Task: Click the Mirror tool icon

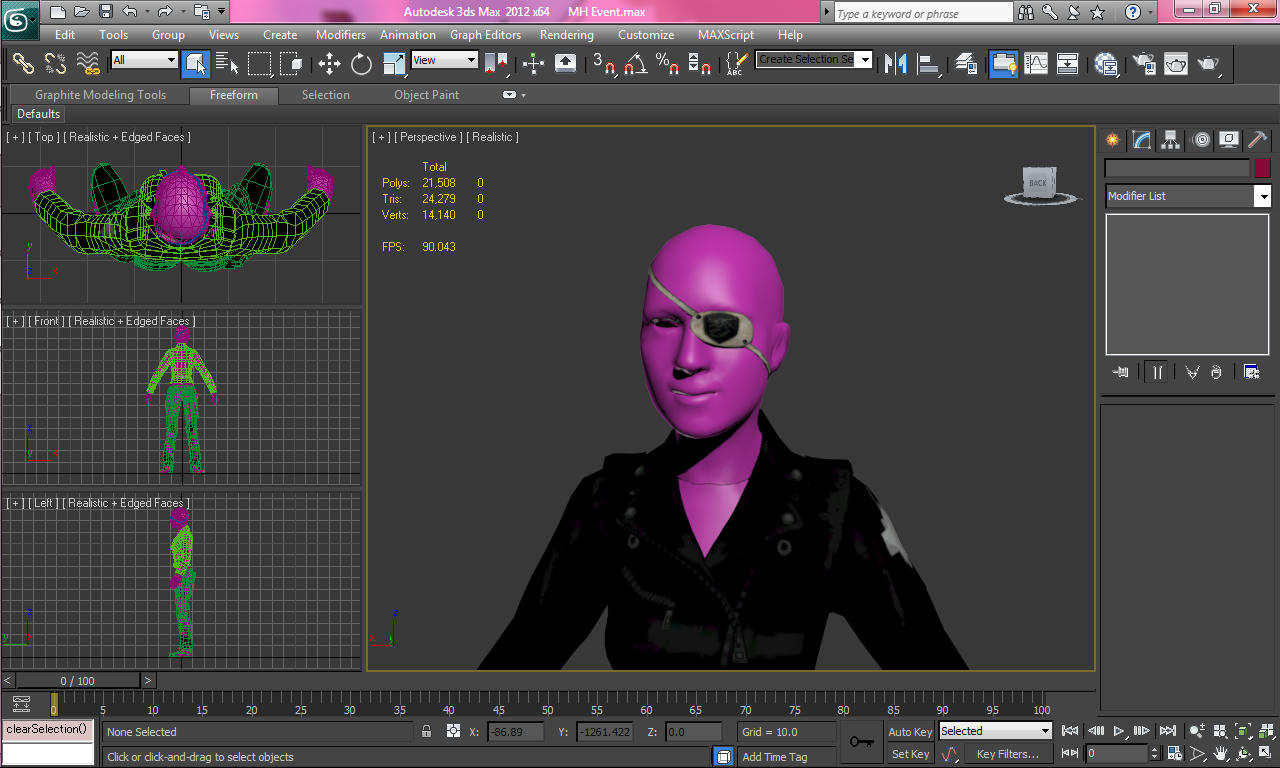Action: (897, 64)
